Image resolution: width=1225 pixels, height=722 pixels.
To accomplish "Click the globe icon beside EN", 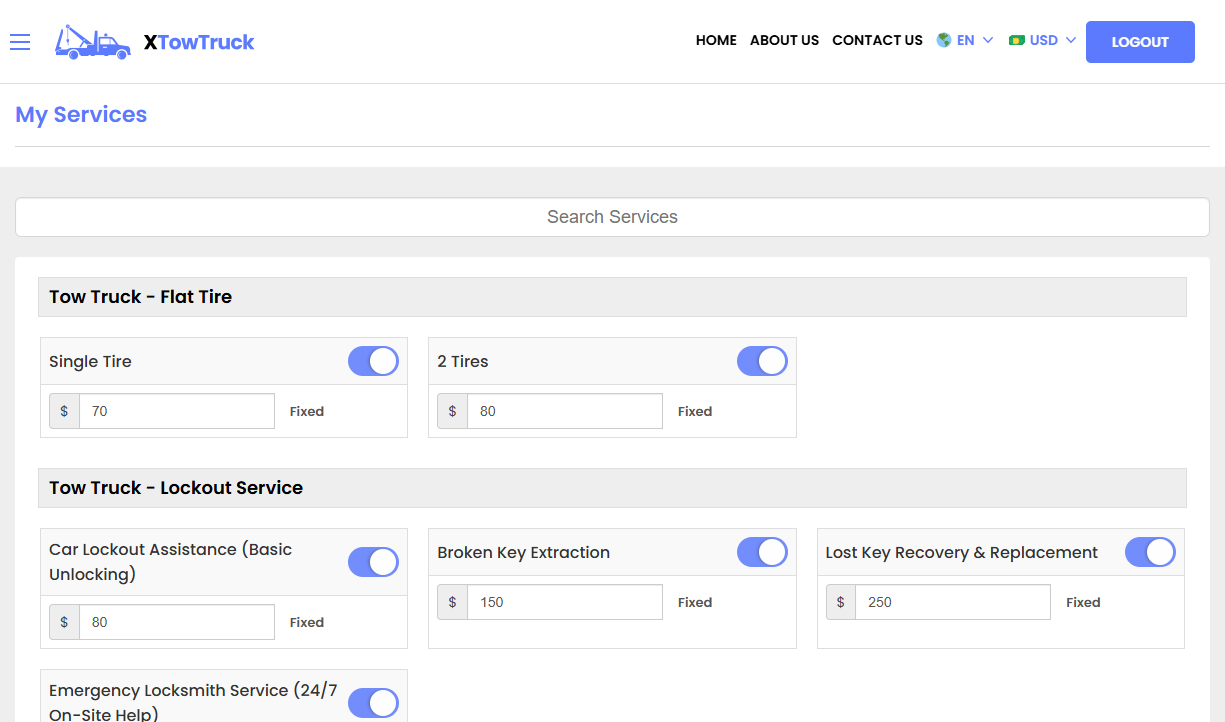I will pyautogui.click(x=942, y=40).
